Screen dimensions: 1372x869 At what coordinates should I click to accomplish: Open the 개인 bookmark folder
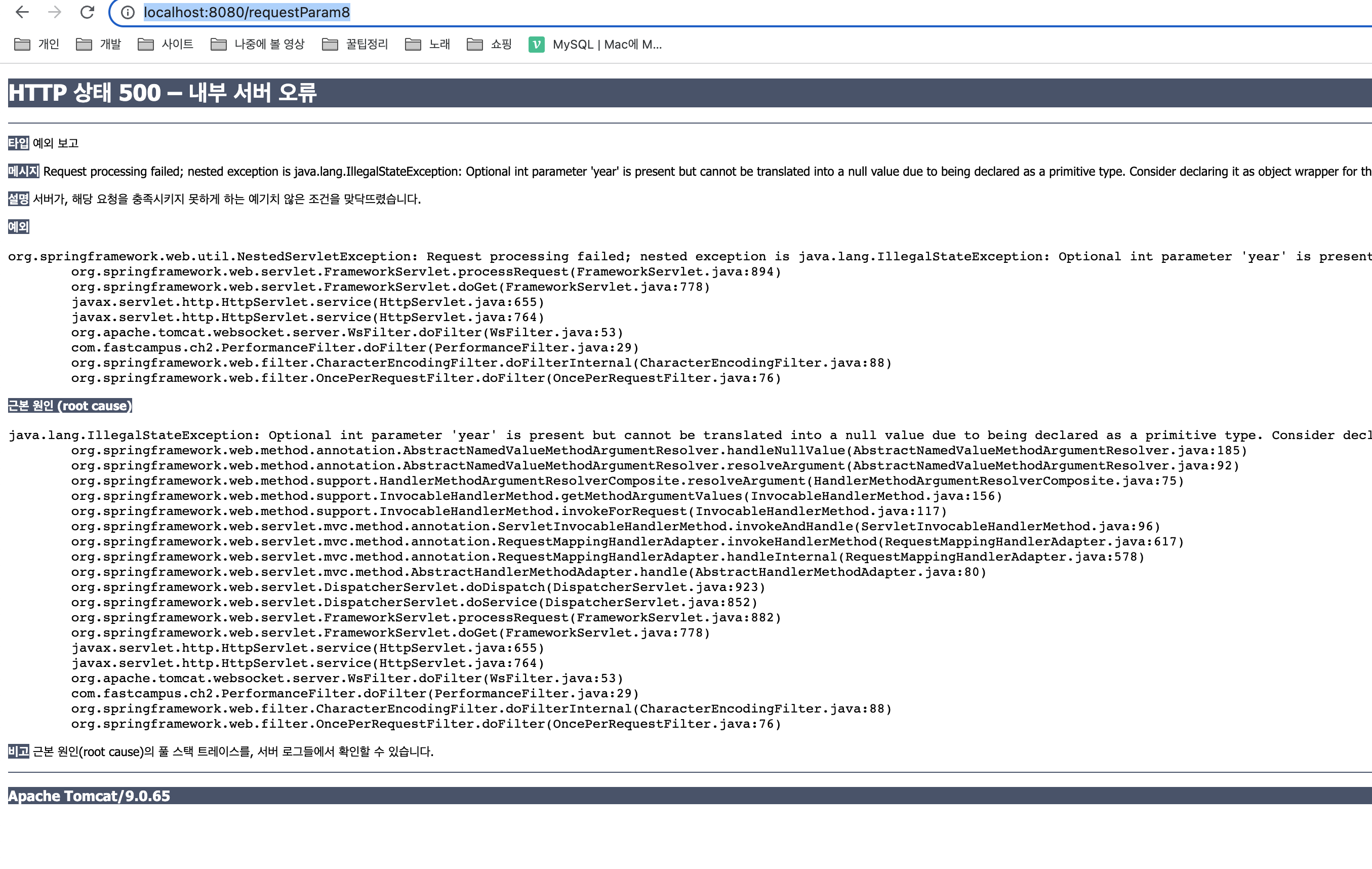(x=37, y=45)
